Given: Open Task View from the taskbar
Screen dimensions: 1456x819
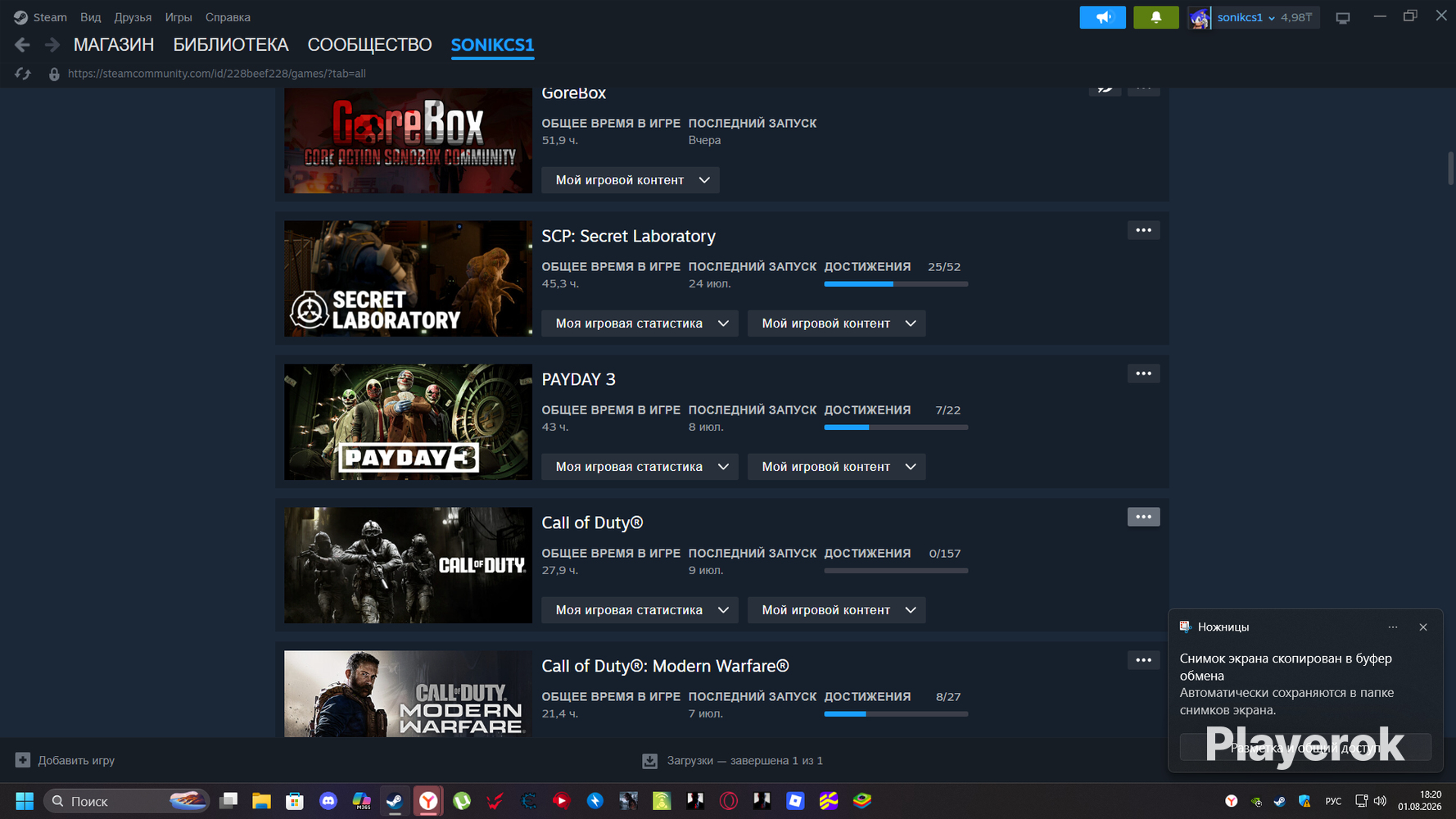Looking at the screenshot, I should [228, 801].
